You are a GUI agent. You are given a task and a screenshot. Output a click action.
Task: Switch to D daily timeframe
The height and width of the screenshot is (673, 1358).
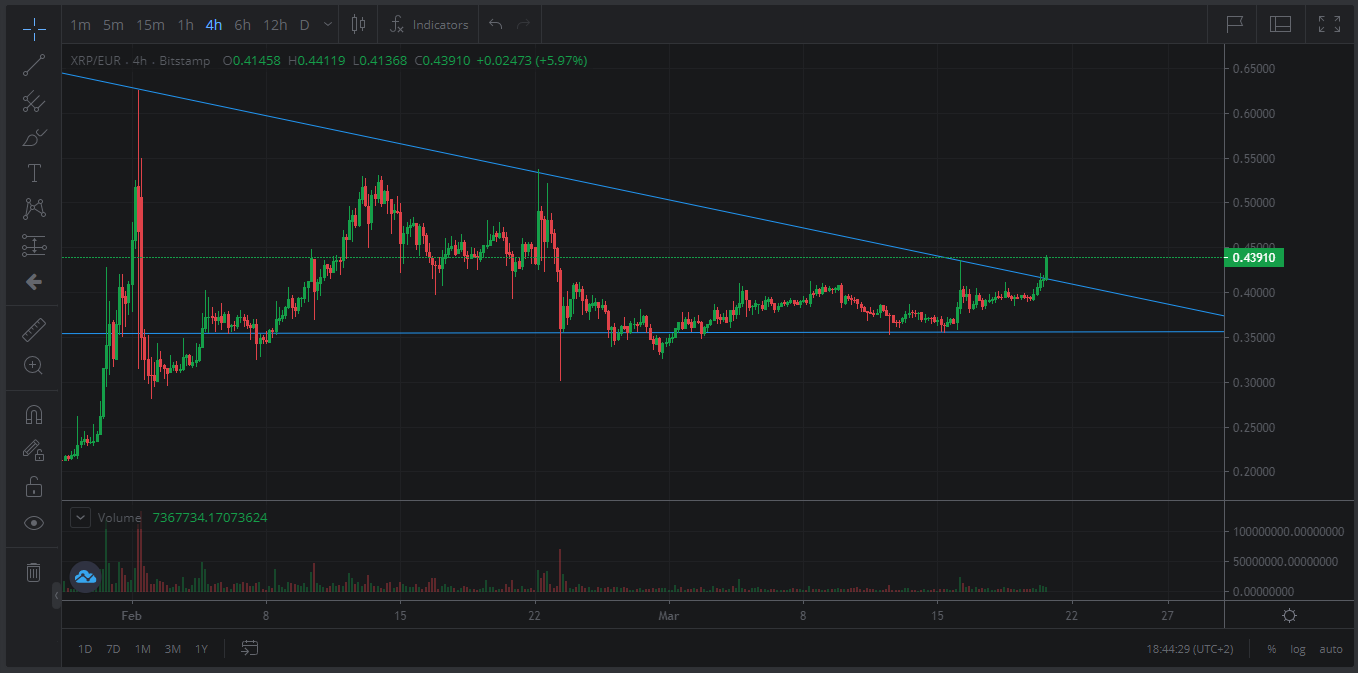point(304,24)
